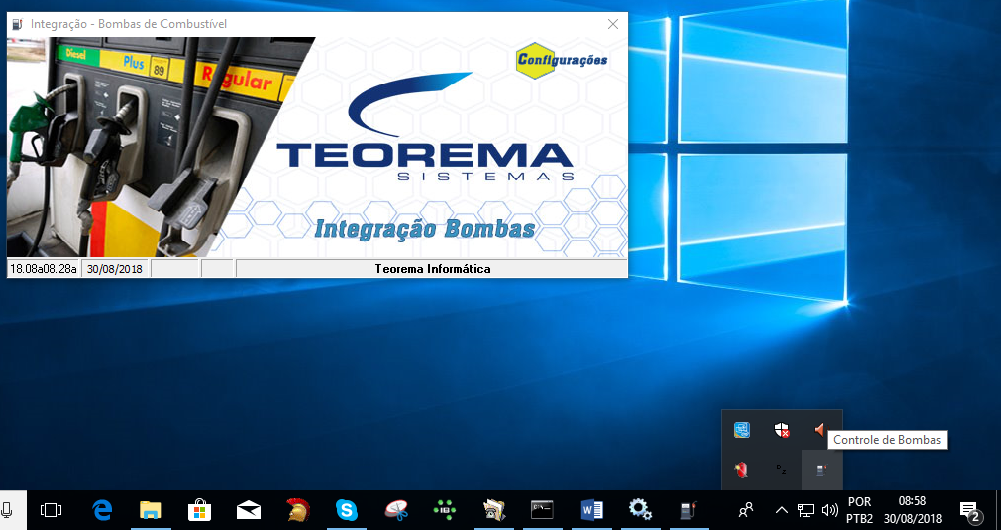This screenshot has width=1001, height=530.
Task: Select the version 18.08a08.28a status cell
Action: [x=43, y=269]
